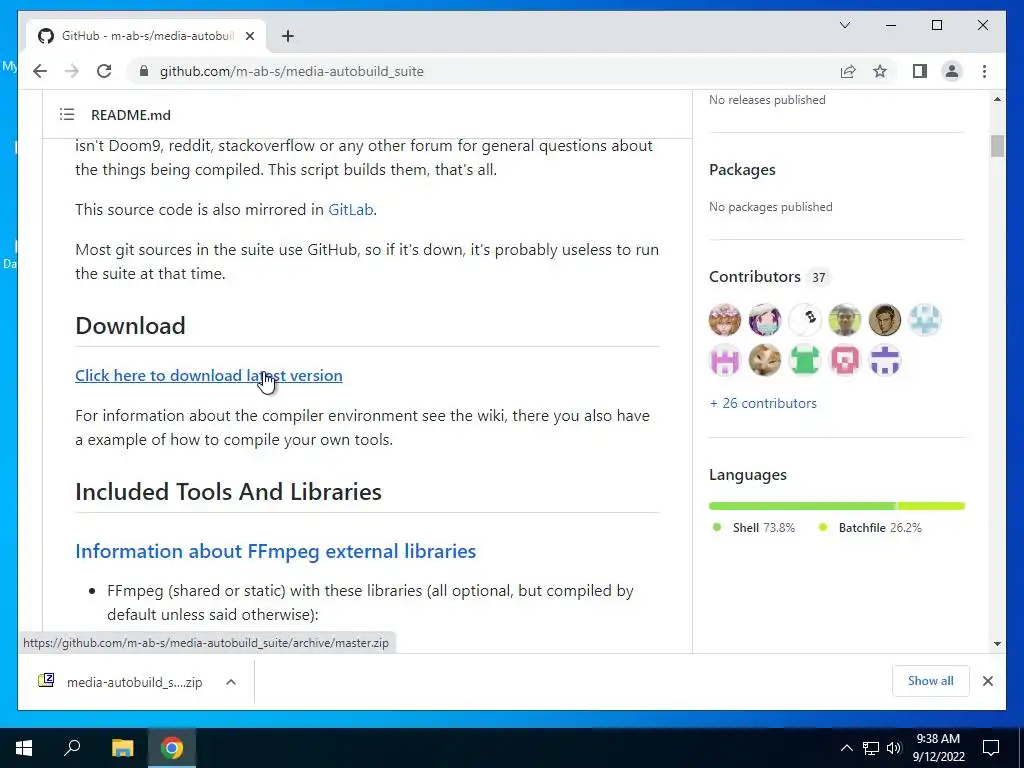Open the notification center icon
This screenshot has height=768, width=1024.
(x=991, y=748)
